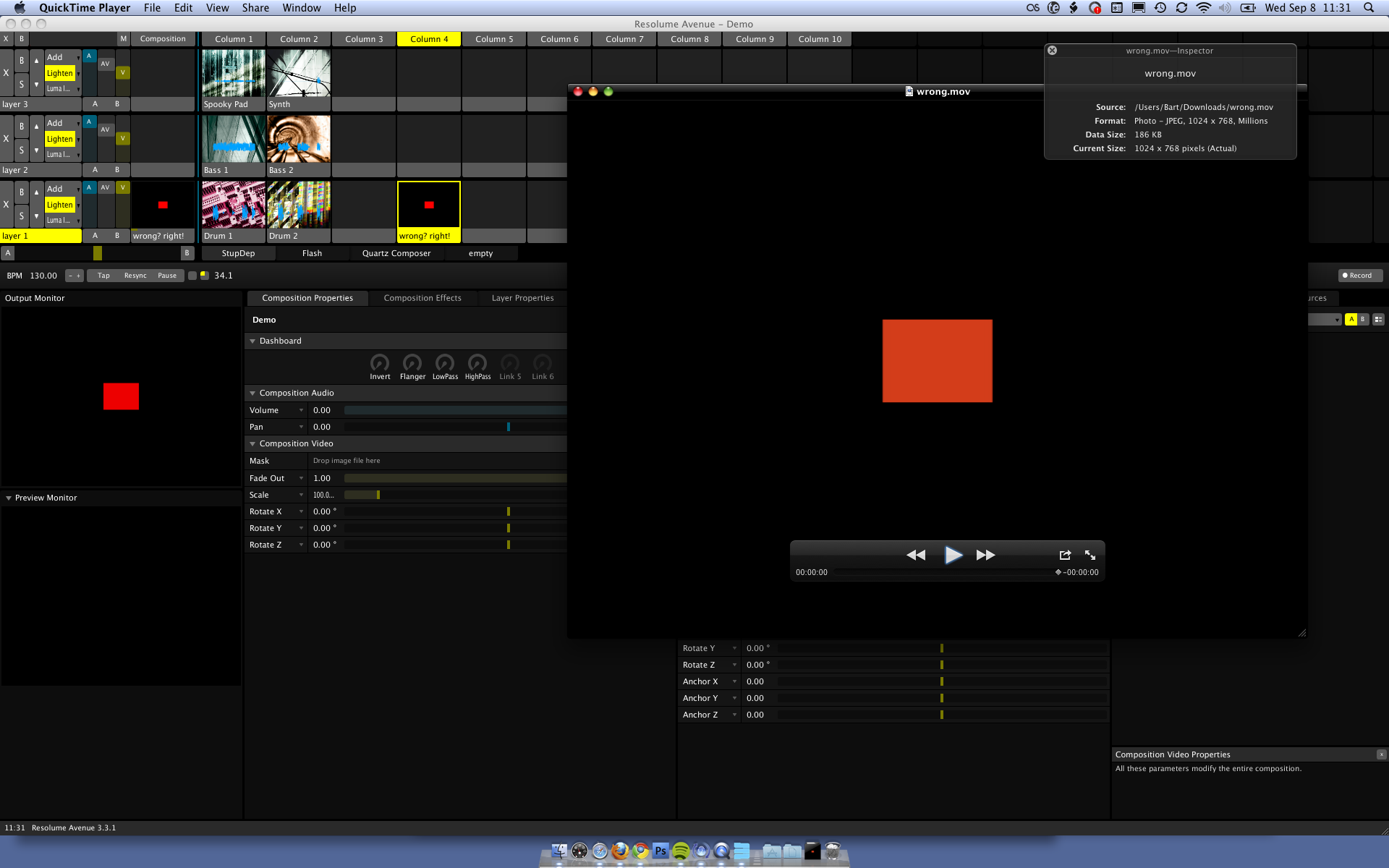Trigger Column 4

pyautogui.click(x=429, y=39)
